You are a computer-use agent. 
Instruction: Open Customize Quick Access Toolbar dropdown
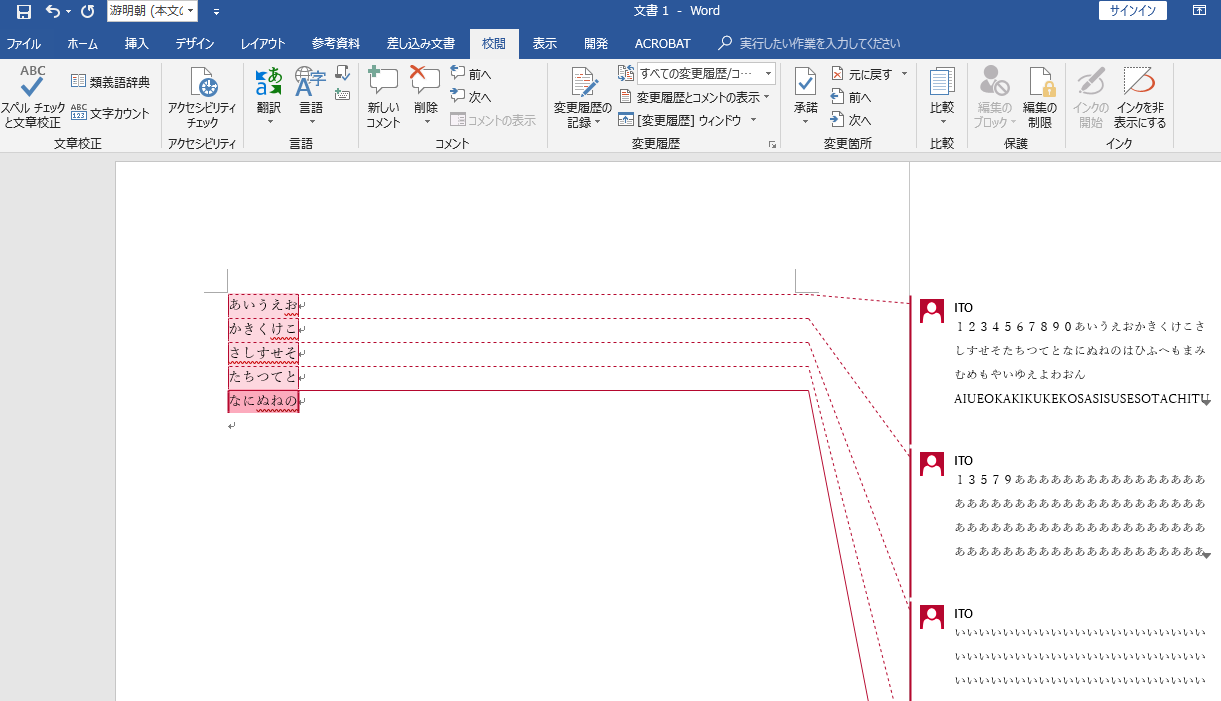(216, 12)
